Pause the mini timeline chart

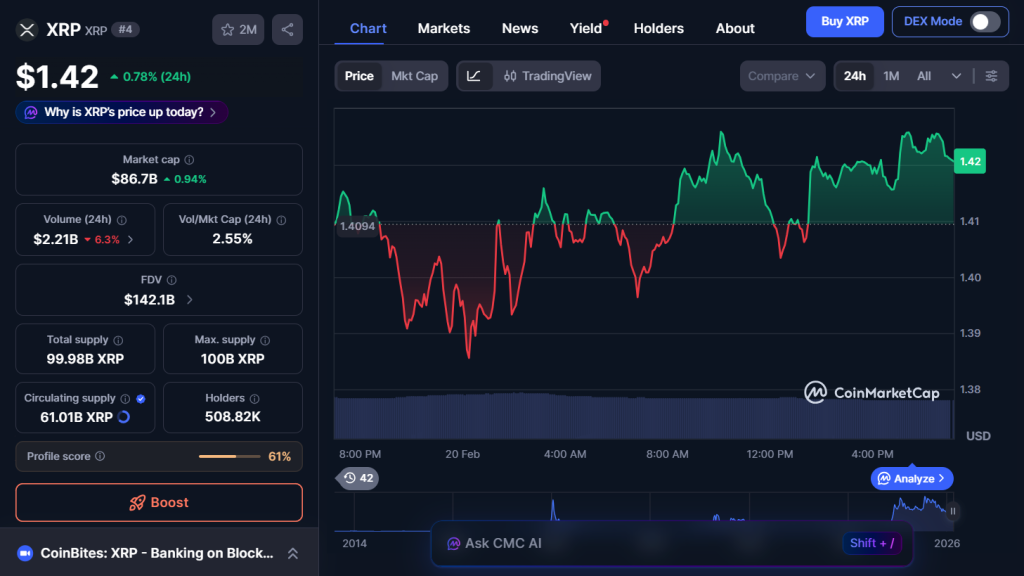pos(953,511)
